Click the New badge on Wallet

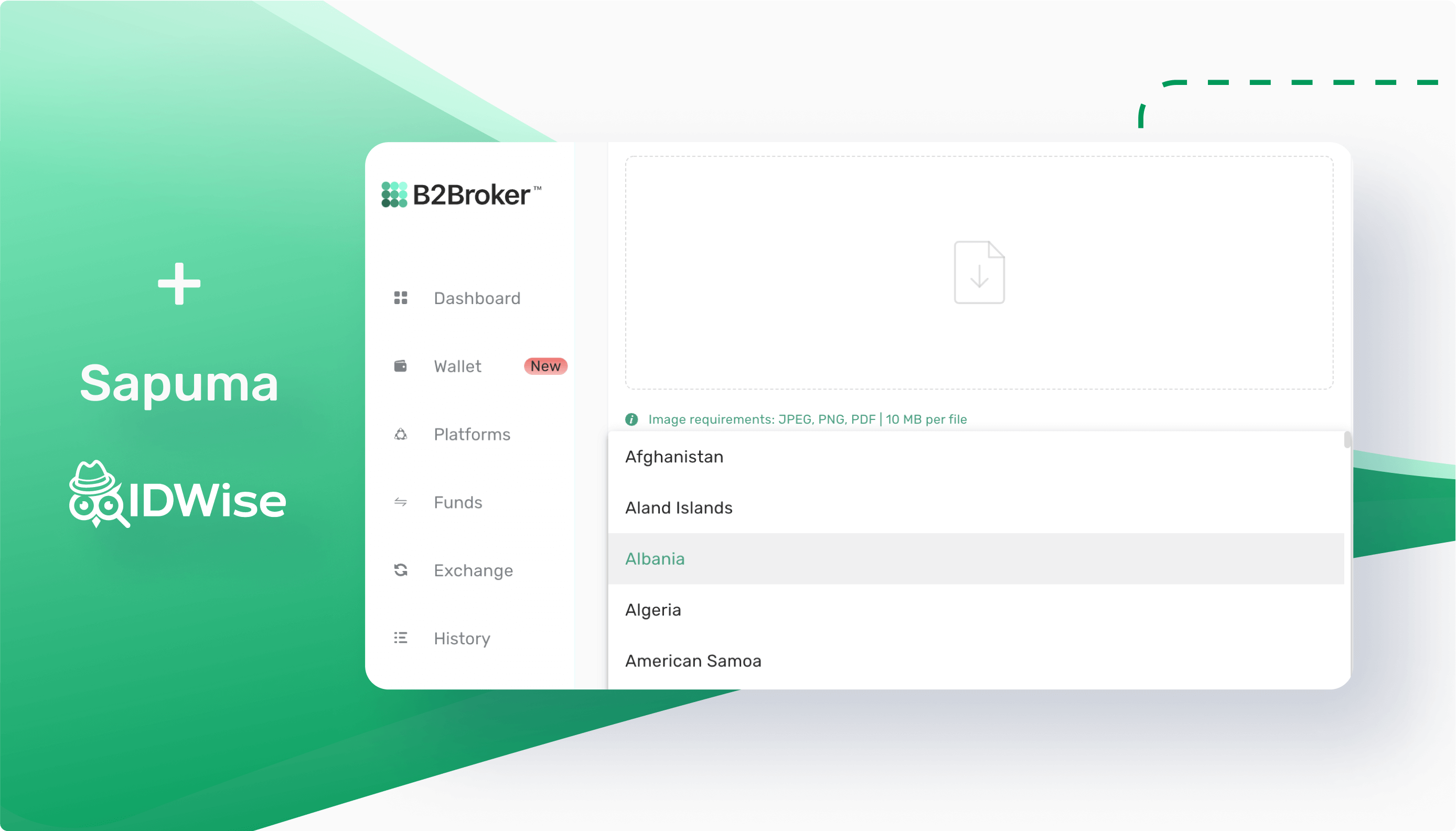(x=548, y=366)
